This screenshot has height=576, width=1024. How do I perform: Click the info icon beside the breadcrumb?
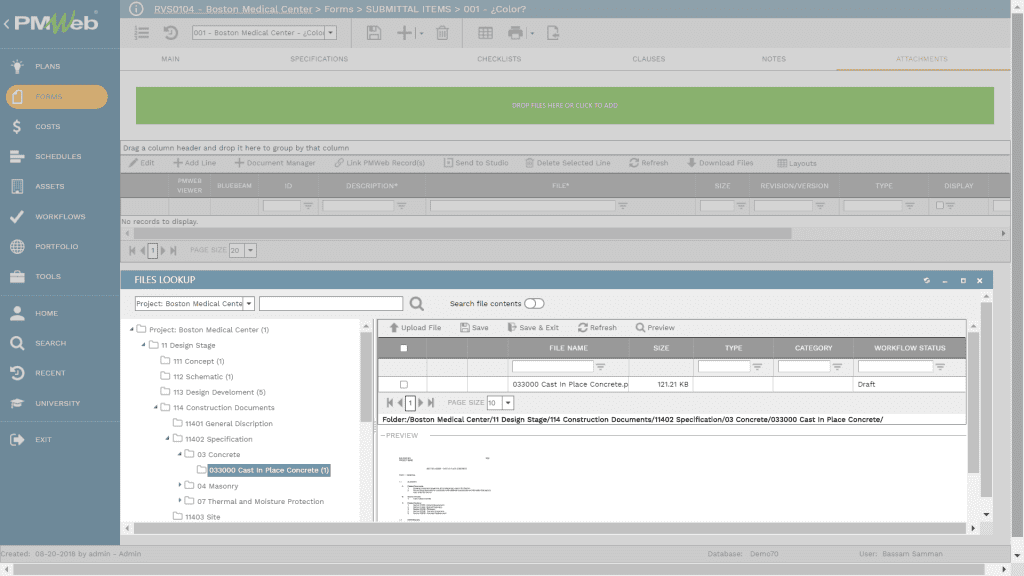(136, 9)
